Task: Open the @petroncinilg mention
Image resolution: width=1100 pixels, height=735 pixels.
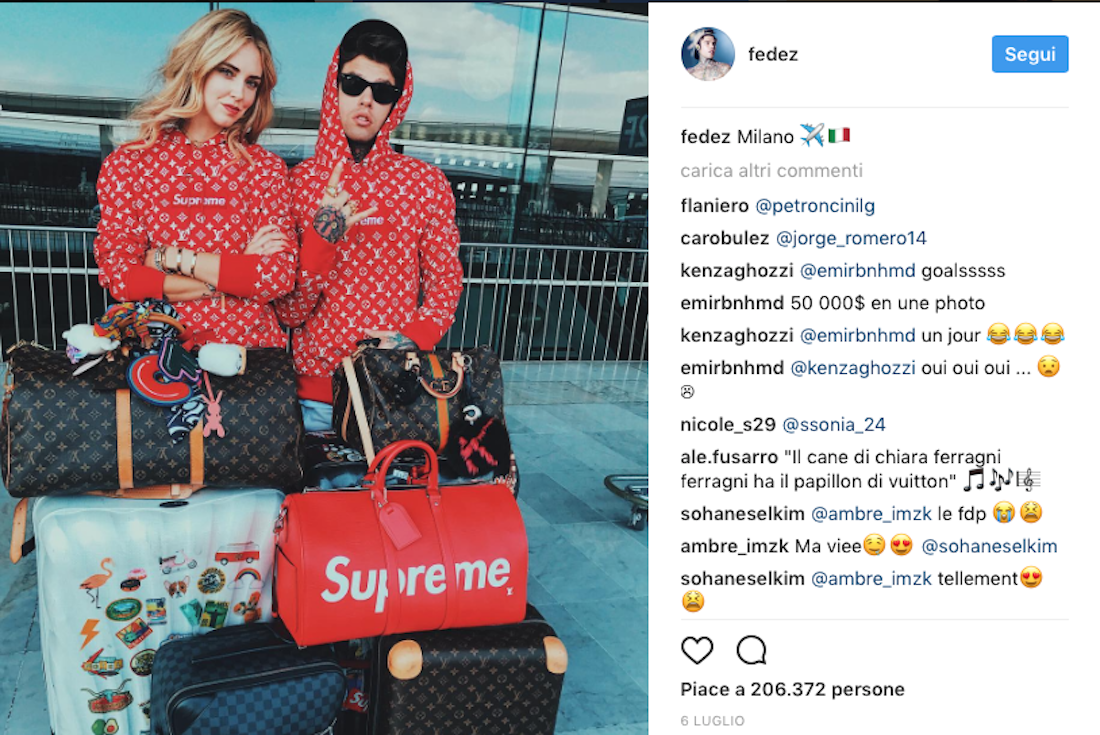Action: (814, 205)
